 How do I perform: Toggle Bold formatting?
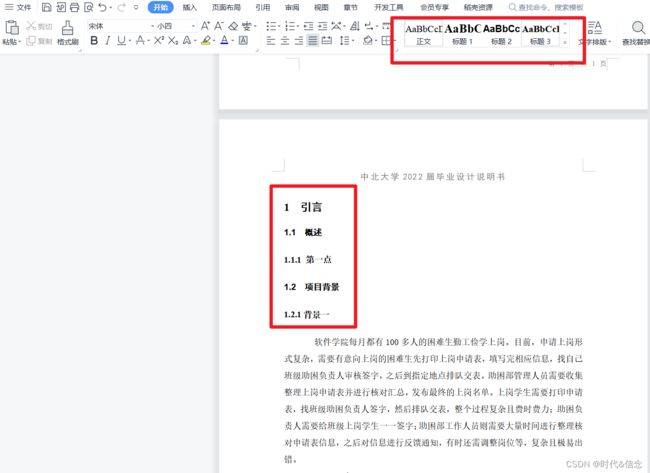(94, 40)
